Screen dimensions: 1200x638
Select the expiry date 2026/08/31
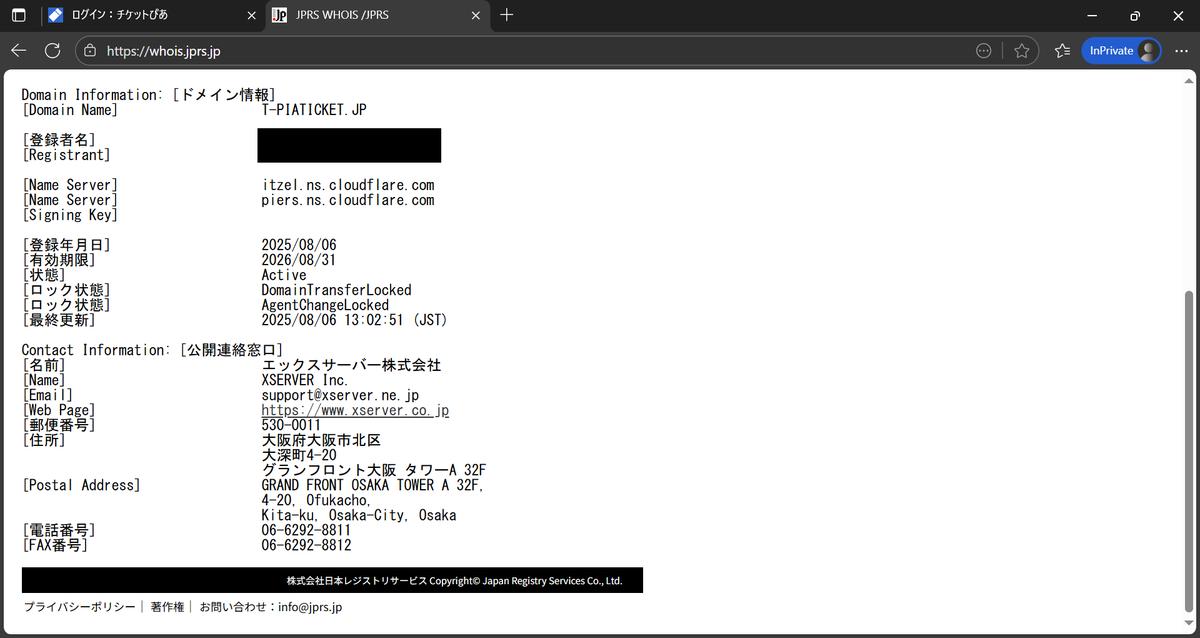[x=298, y=260]
